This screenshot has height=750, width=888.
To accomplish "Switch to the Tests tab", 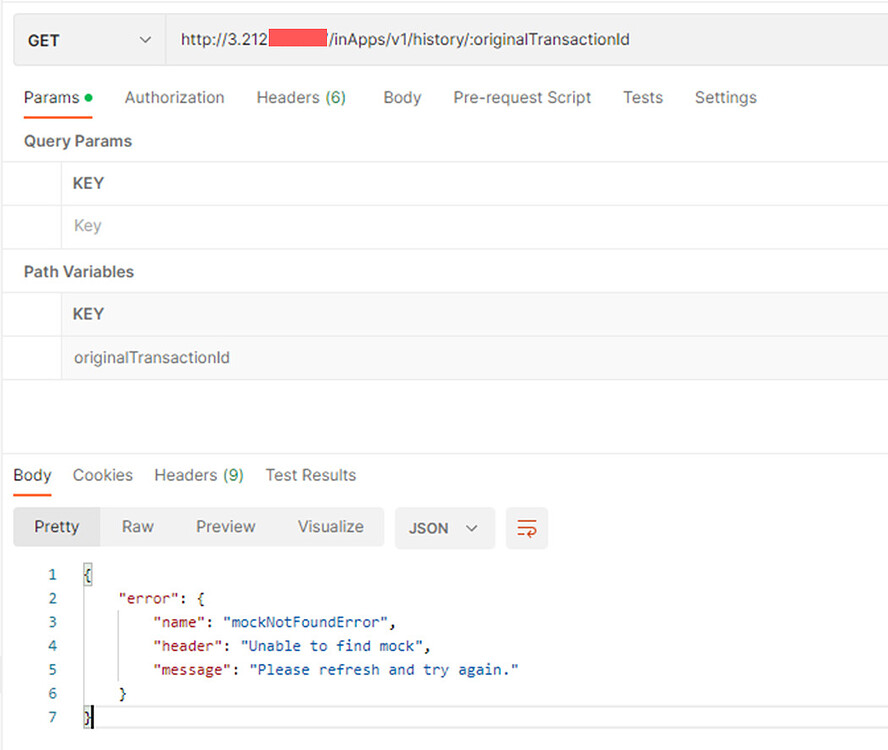I will click(643, 97).
